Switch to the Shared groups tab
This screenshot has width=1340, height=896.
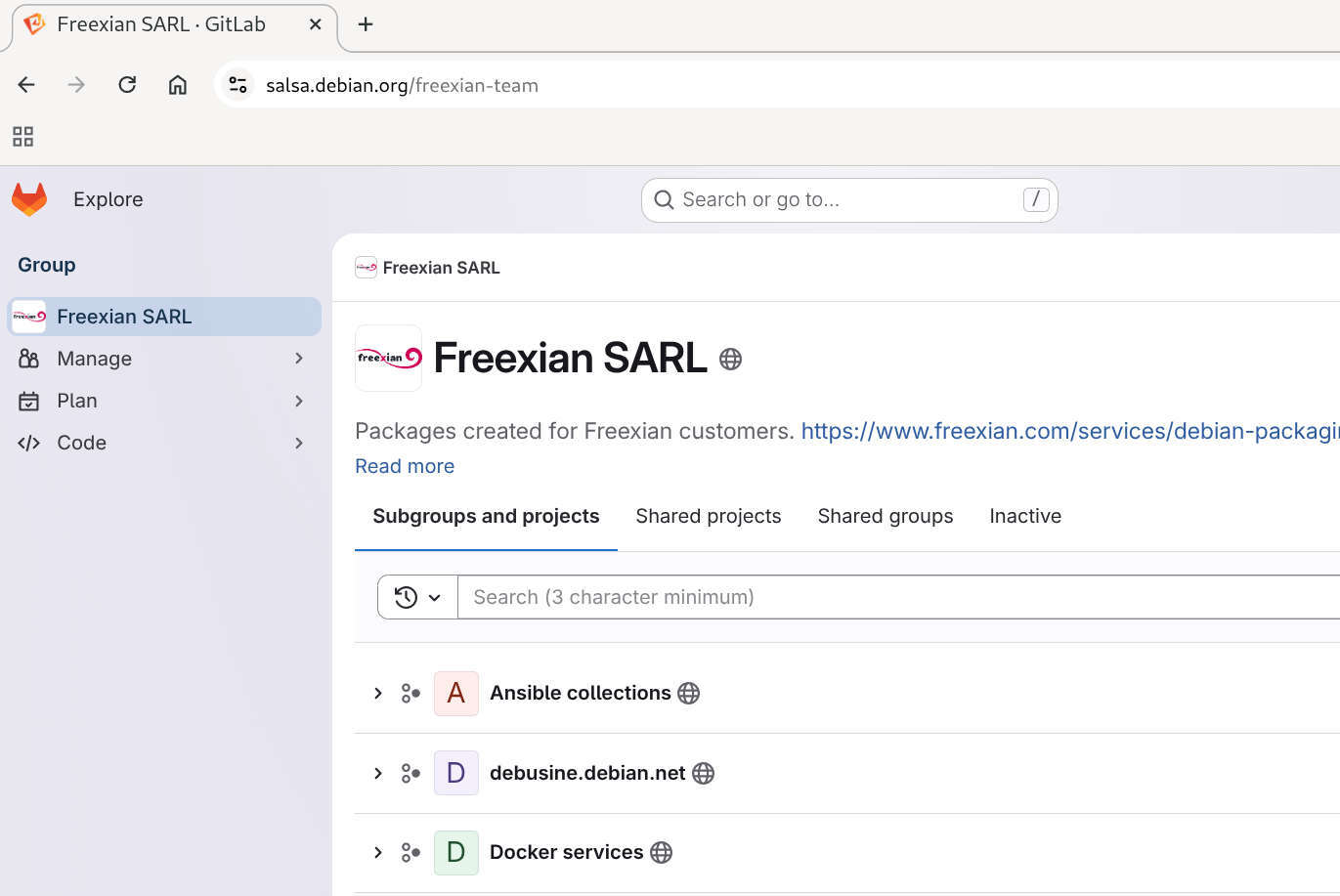click(x=886, y=516)
